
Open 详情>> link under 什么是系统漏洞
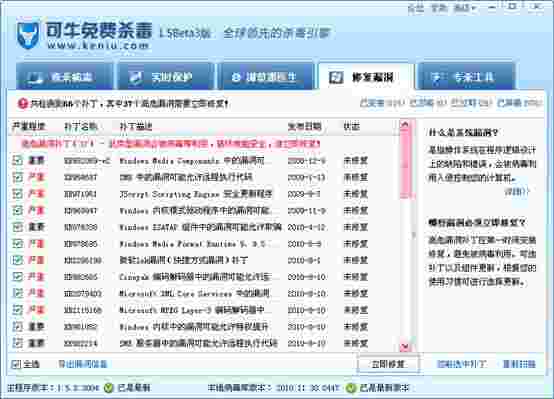[517, 192]
